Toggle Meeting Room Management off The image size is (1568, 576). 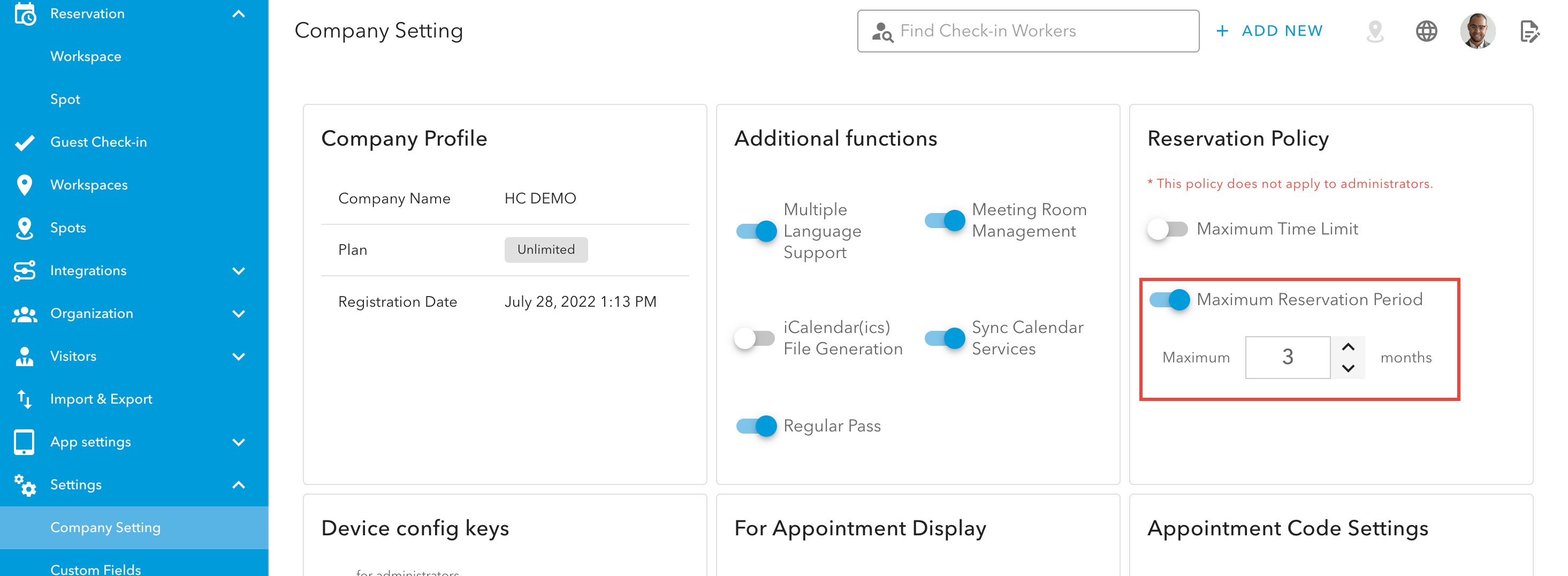(x=944, y=221)
